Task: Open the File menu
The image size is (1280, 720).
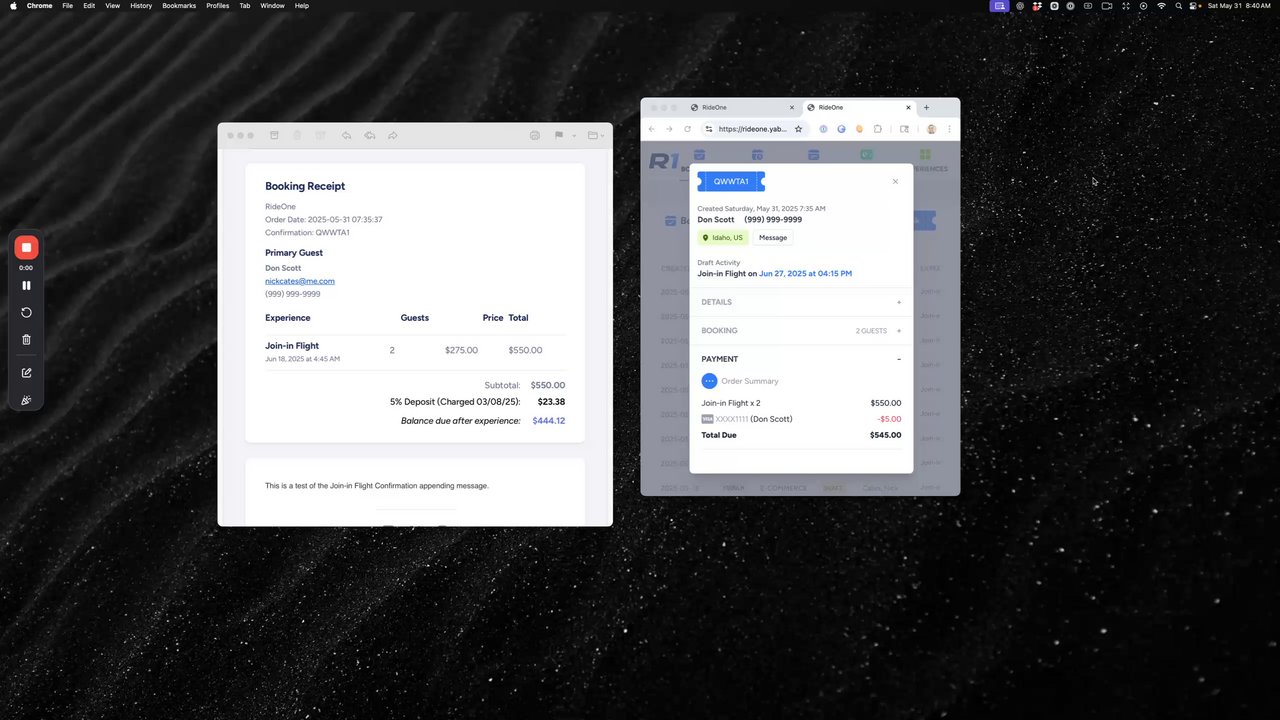Action: (67, 6)
